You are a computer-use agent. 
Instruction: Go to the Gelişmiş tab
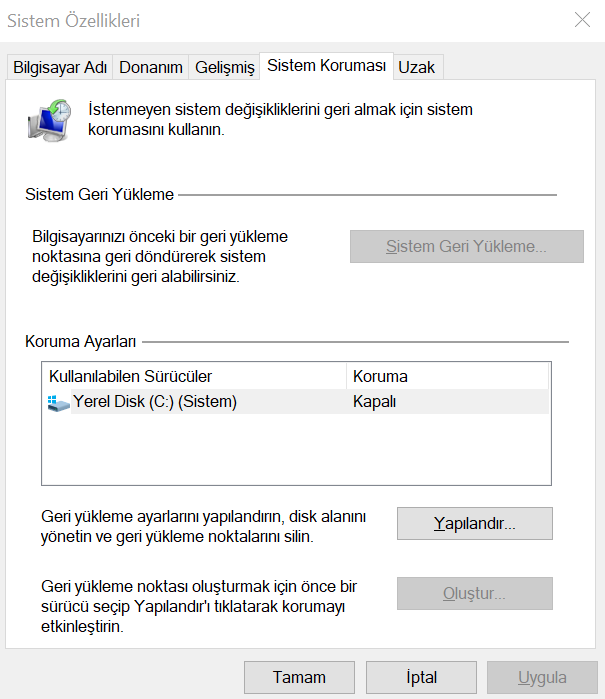click(224, 67)
